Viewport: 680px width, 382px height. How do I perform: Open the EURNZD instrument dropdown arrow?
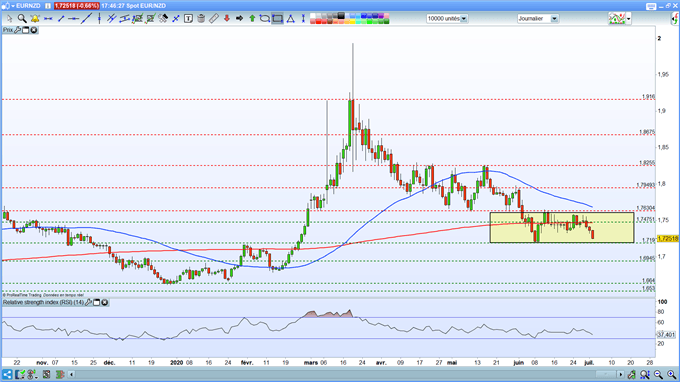(13, 6)
